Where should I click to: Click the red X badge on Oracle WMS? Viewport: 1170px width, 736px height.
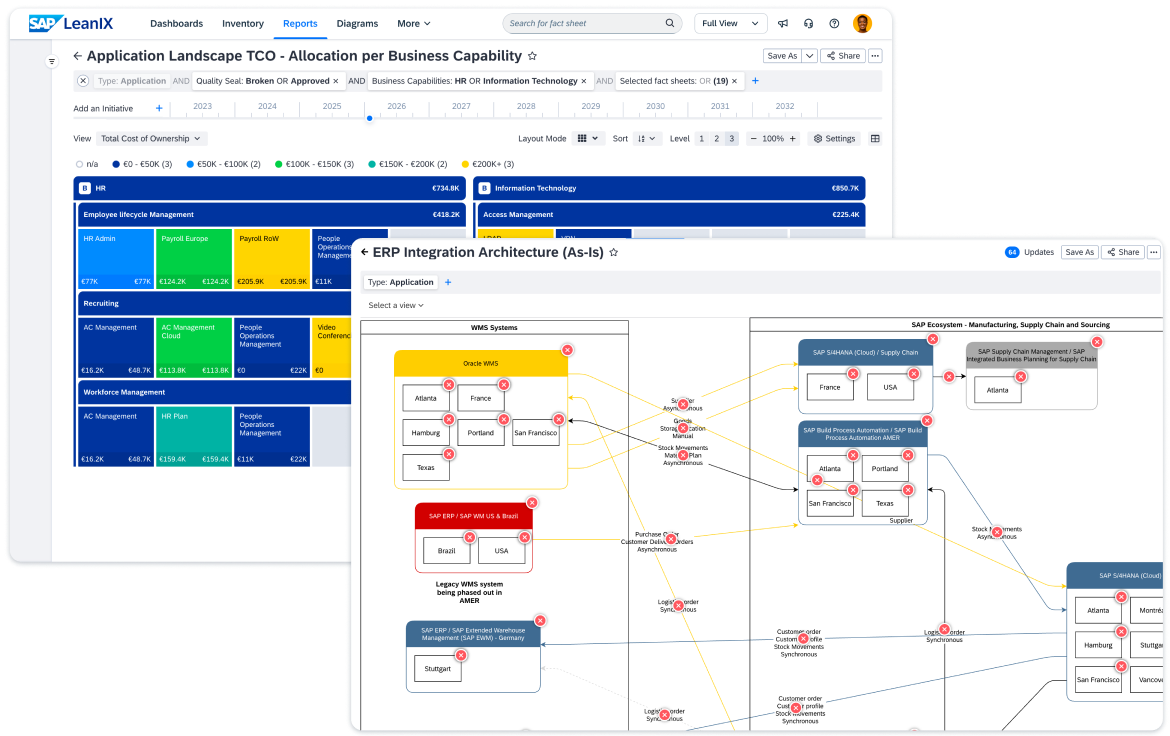pos(568,350)
